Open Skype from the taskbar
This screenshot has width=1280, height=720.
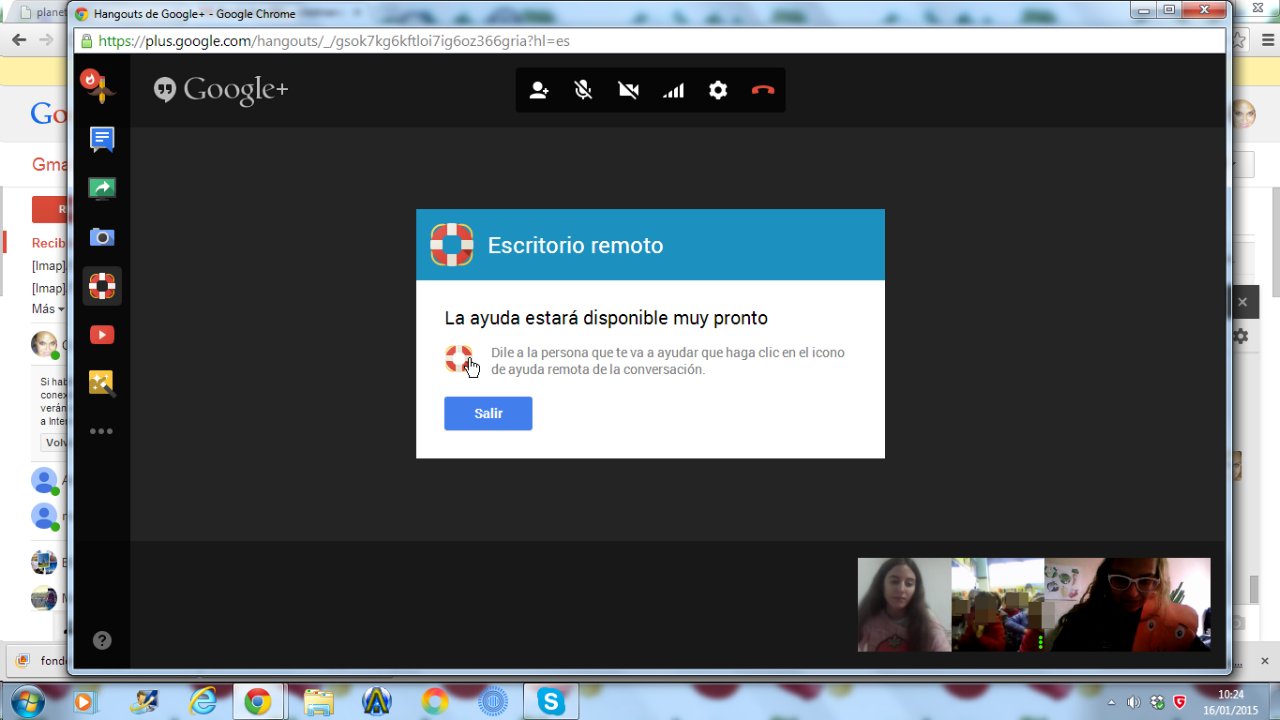point(550,702)
